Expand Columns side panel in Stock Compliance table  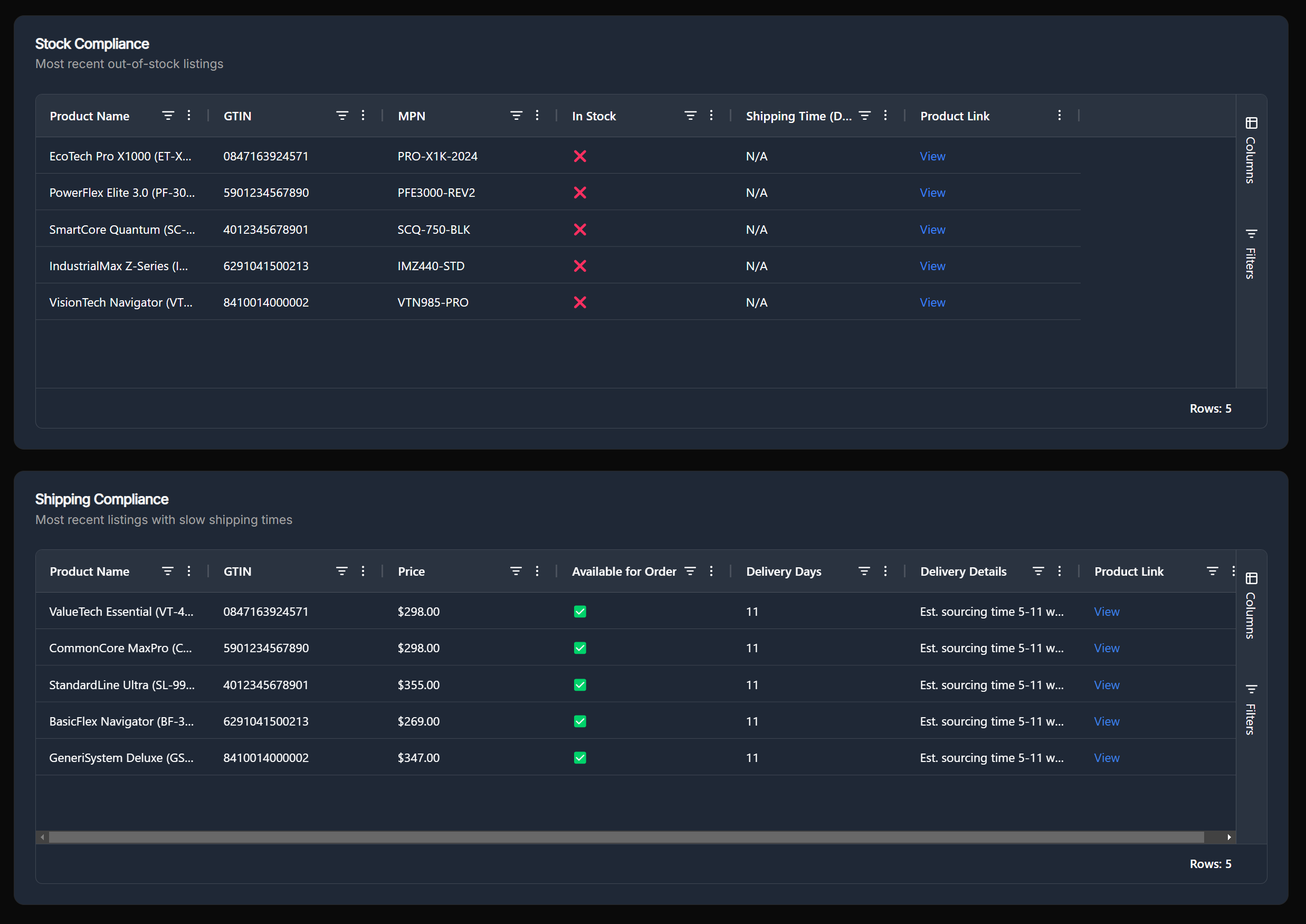click(x=1251, y=150)
